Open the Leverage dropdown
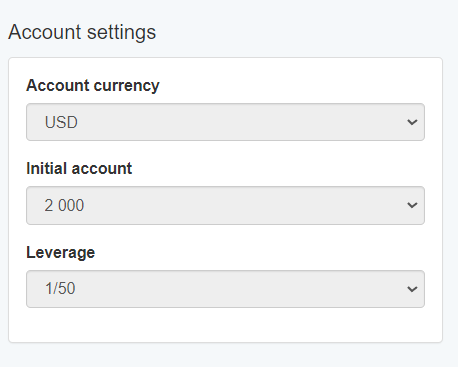The width and height of the screenshot is (458, 367). pos(225,289)
